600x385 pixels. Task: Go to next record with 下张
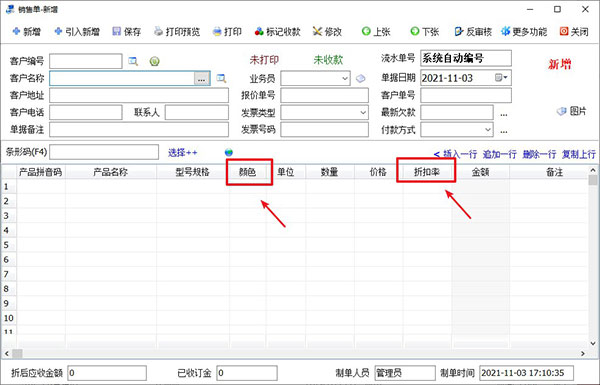[x=424, y=31]
